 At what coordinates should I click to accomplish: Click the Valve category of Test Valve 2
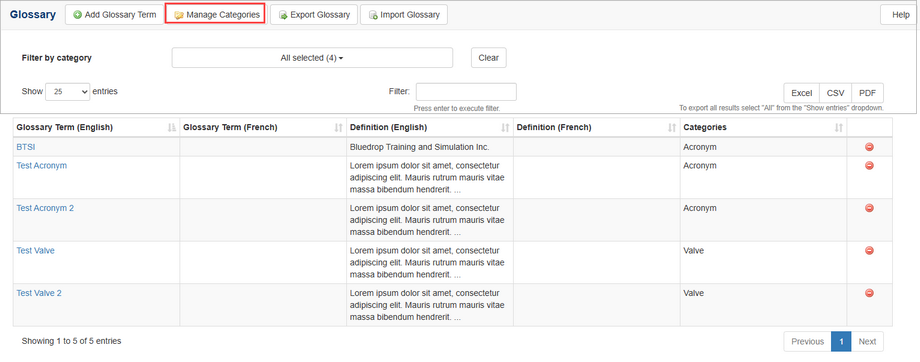tap(694, 293)
